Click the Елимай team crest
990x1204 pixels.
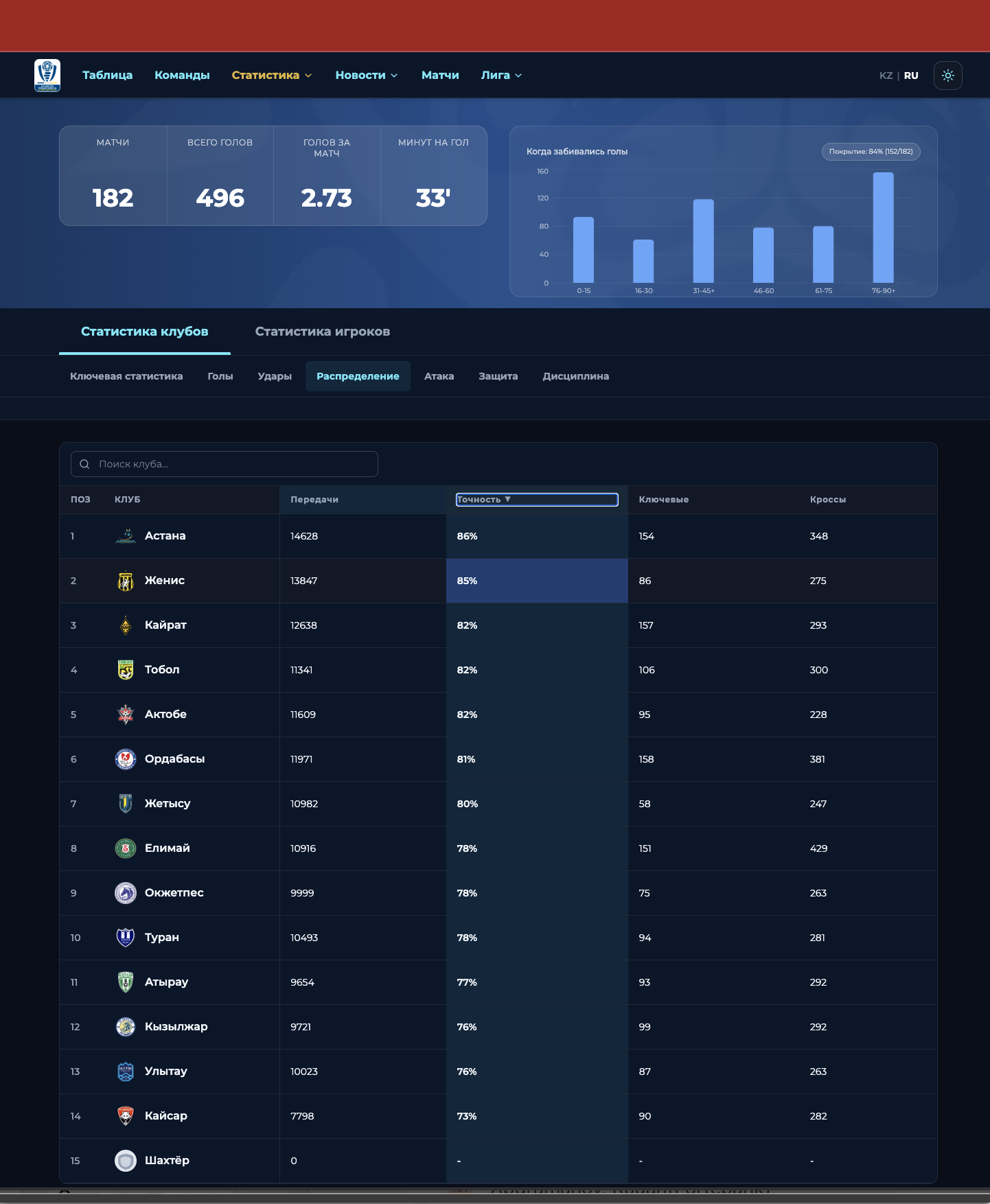tap(126, 848)
